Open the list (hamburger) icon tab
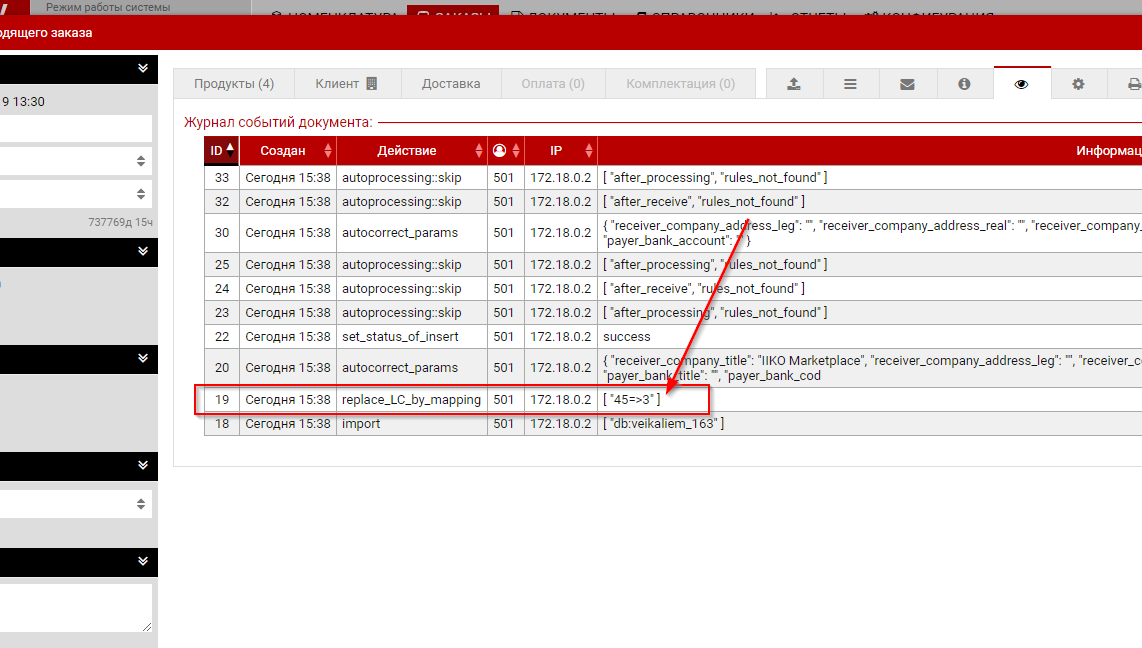The image size is (1142, 648). [850, 84]
